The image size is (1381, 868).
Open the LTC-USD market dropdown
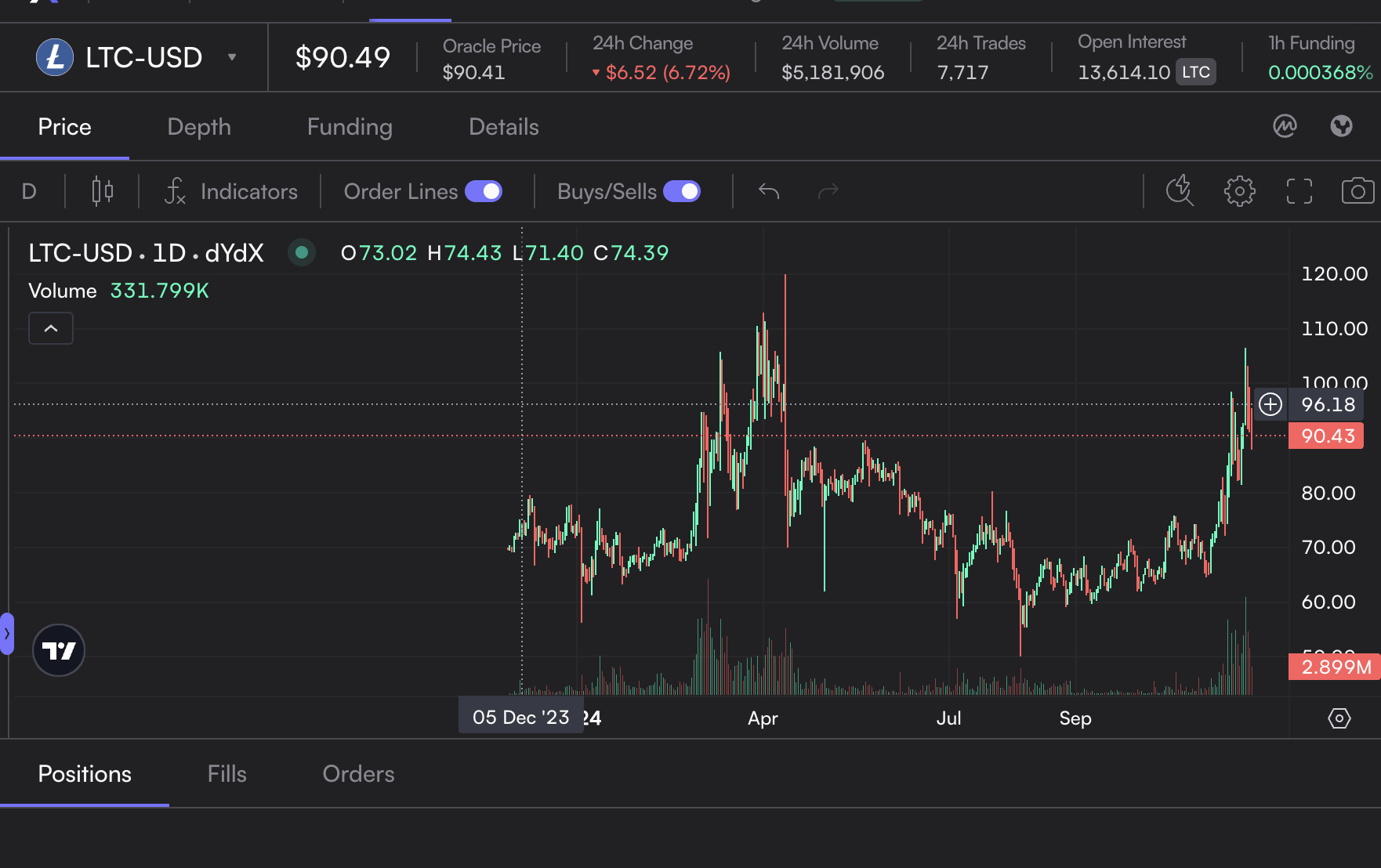[232, 57]
